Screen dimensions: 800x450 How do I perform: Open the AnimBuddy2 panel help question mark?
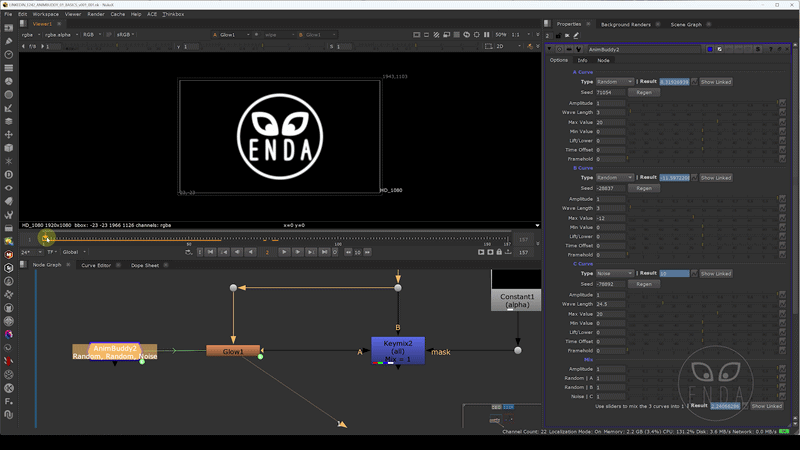(x=770, y=49)
